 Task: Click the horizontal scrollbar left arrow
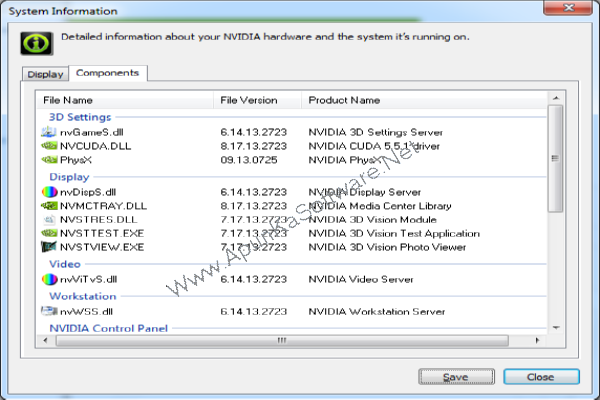(46, 340)
